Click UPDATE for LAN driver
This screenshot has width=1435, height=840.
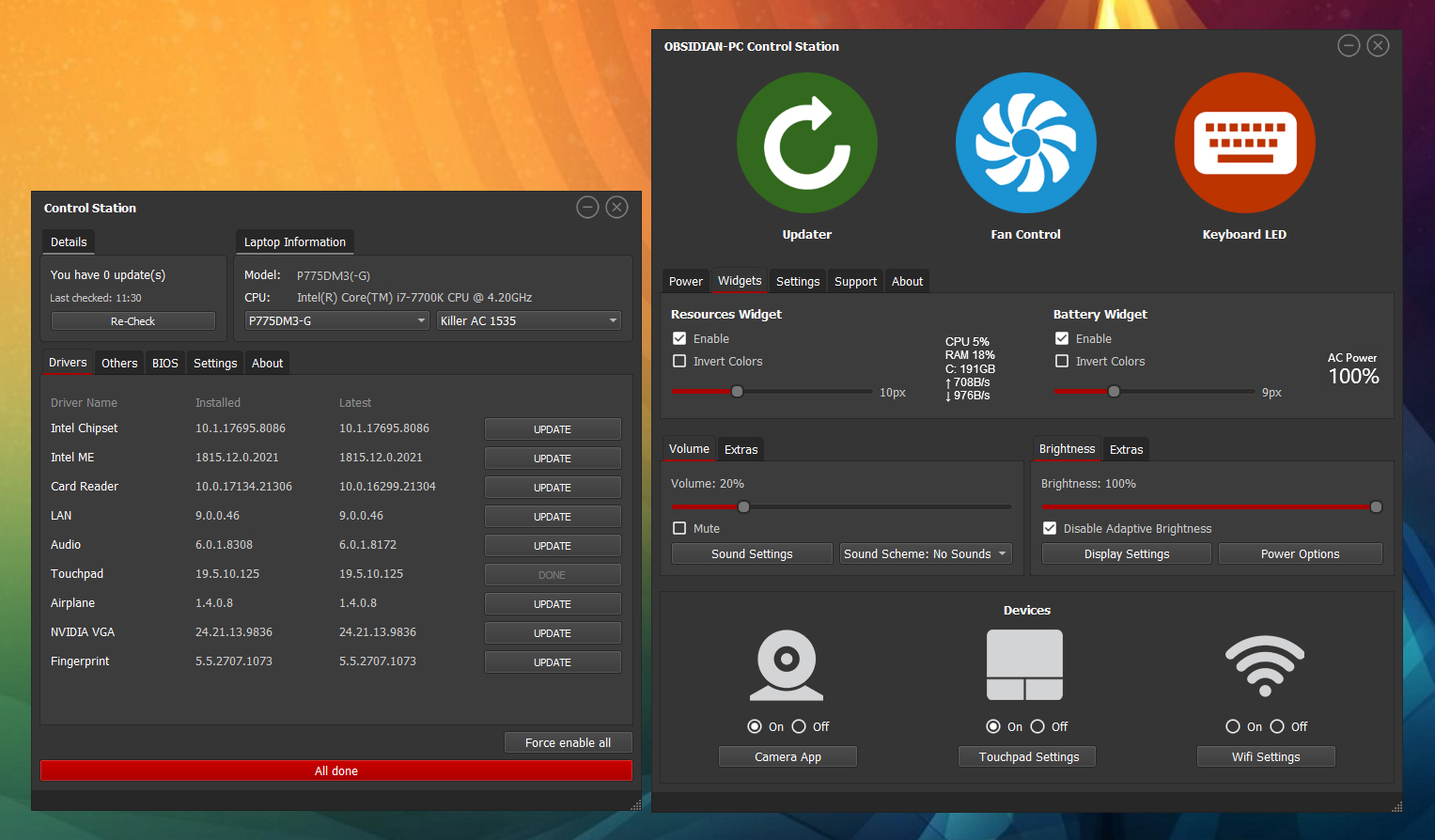[553, 516]
